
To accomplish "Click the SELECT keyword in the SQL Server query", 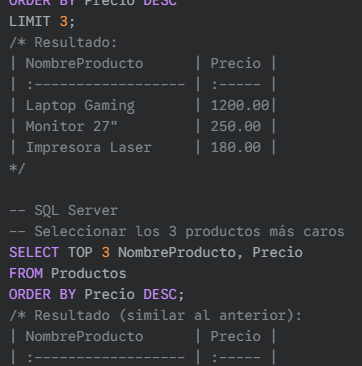I will (34, 252).
